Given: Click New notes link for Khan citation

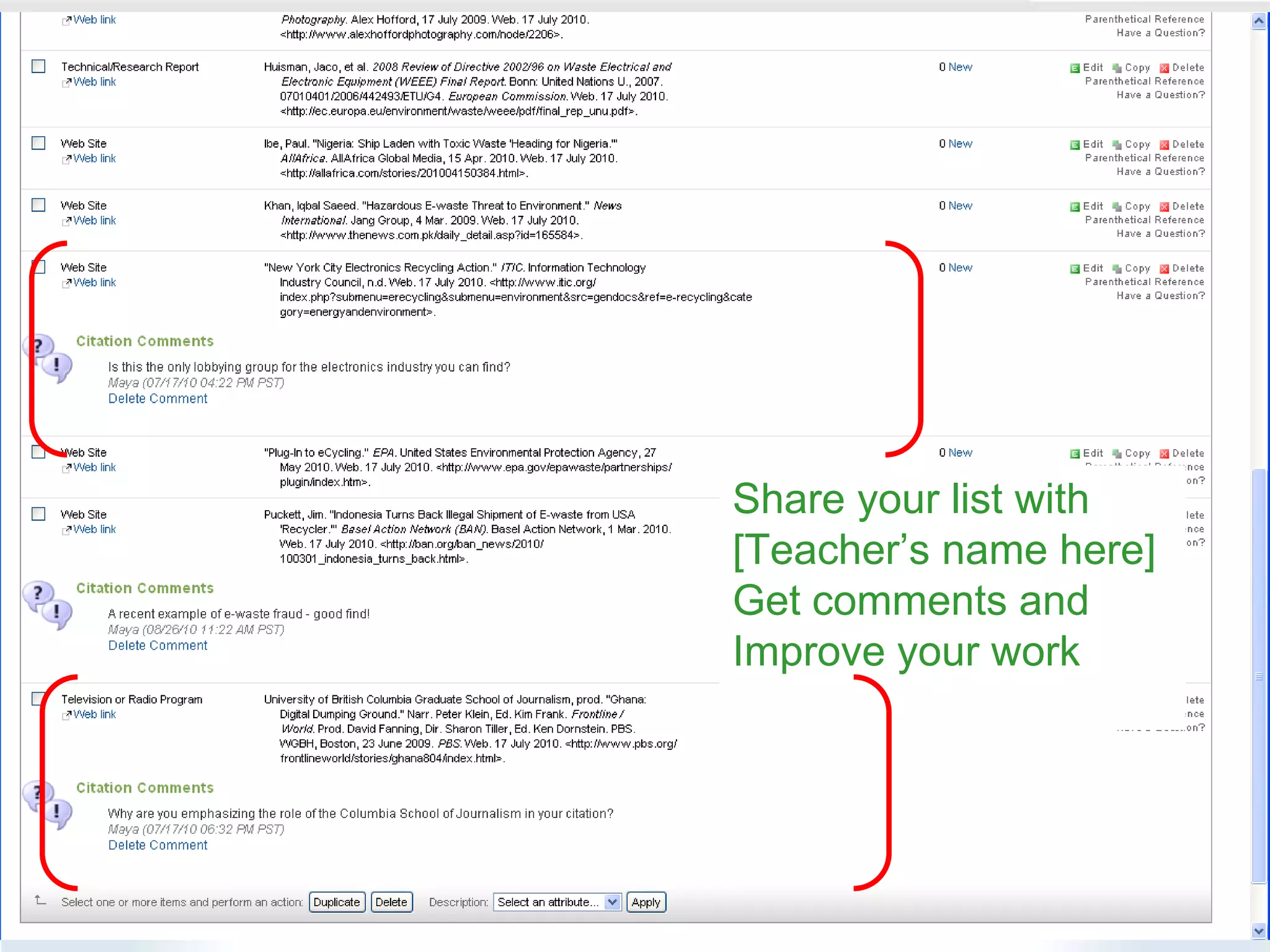Looking at the screenshot, I should 960,206.
